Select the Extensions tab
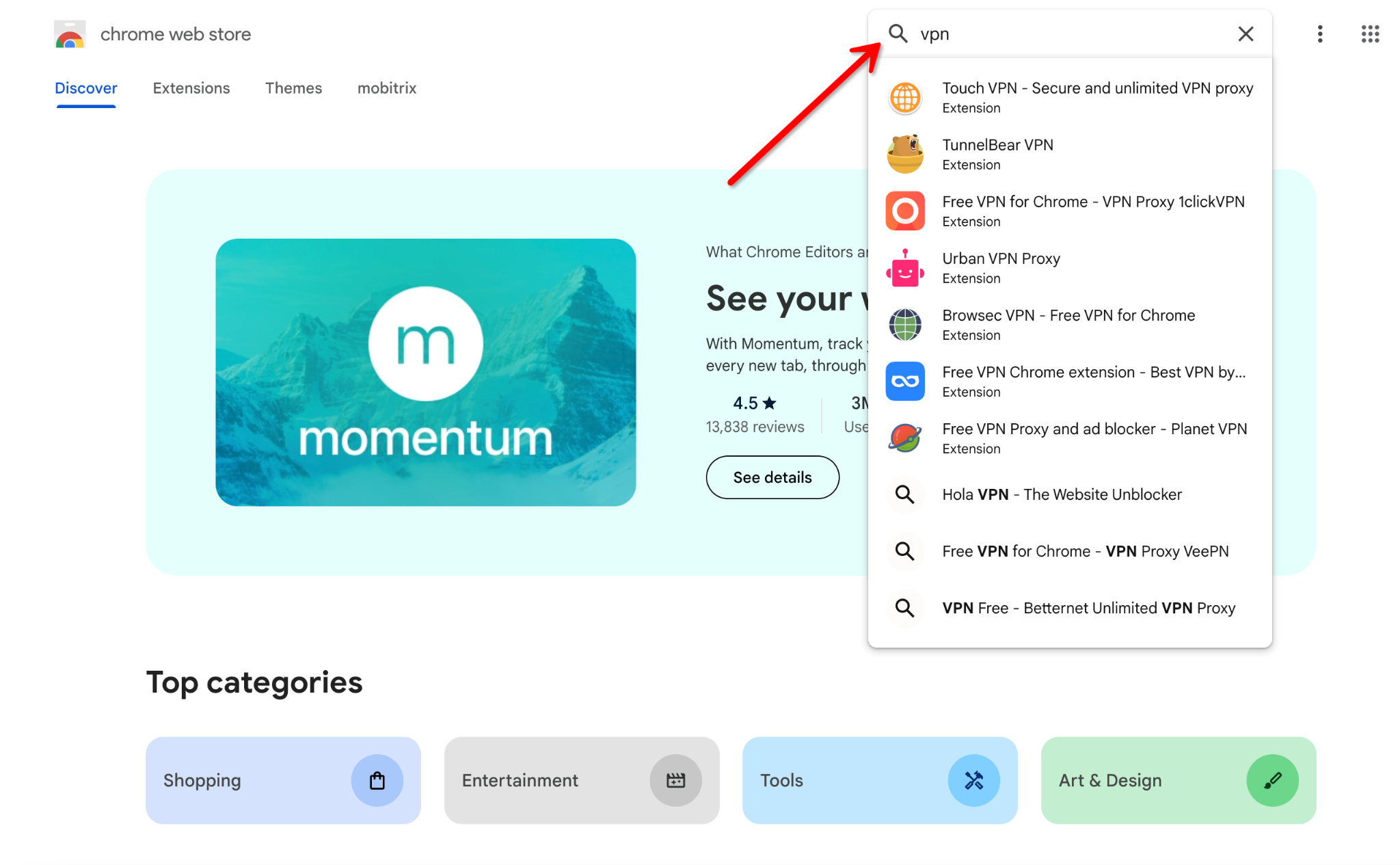1400x865 pixels. coord(190,87)
